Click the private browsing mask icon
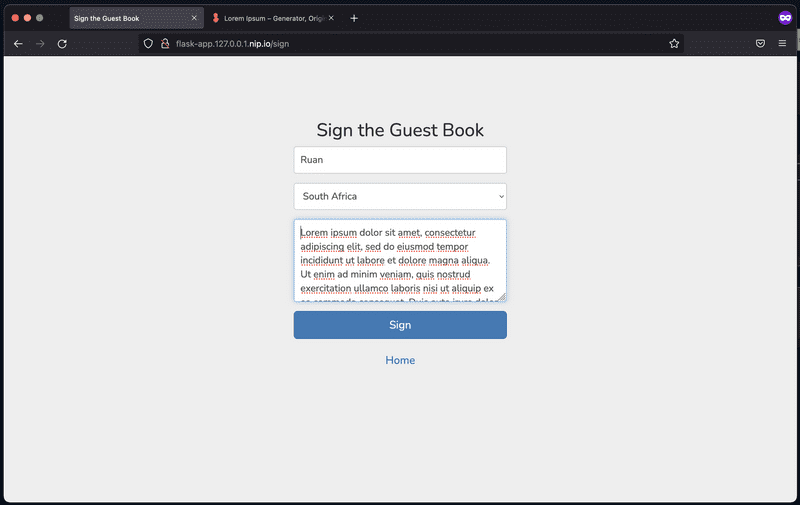800x505 pixels. 785,18
